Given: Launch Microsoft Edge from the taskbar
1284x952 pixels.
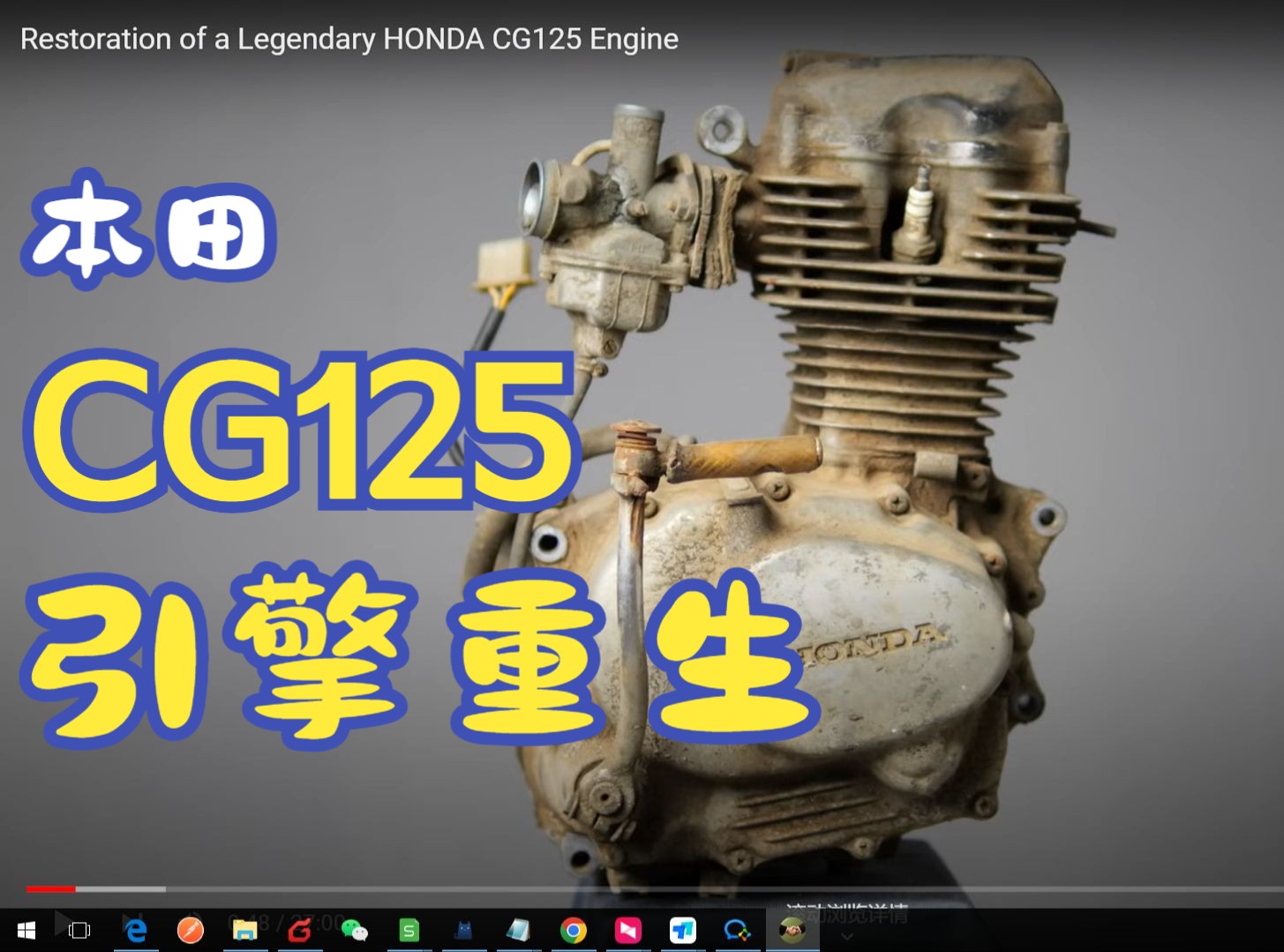Looking at the screenshot, I should (135, 930).
